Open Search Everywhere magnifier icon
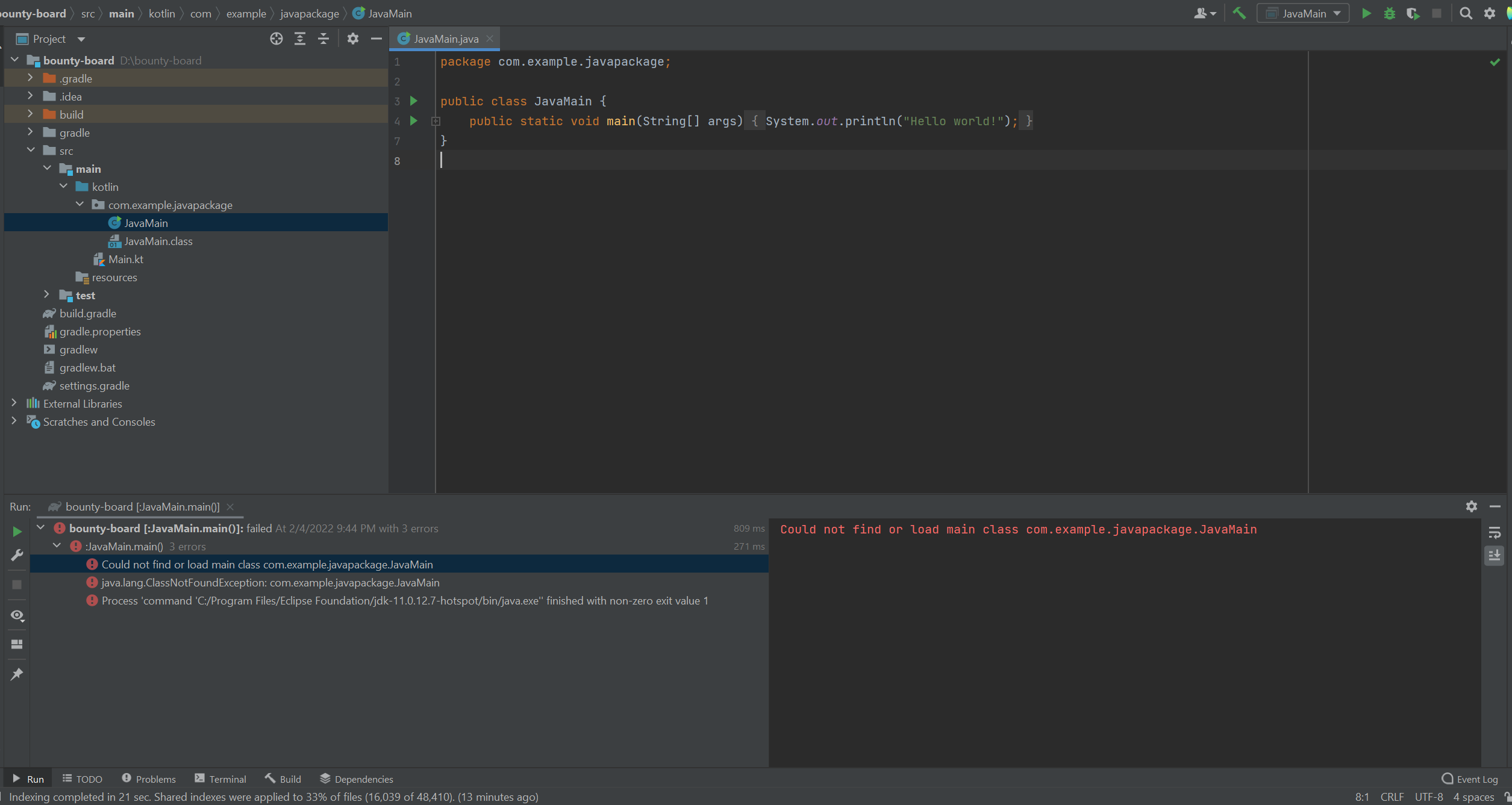Viewport: 1512px width, 805px height. 1466,13
